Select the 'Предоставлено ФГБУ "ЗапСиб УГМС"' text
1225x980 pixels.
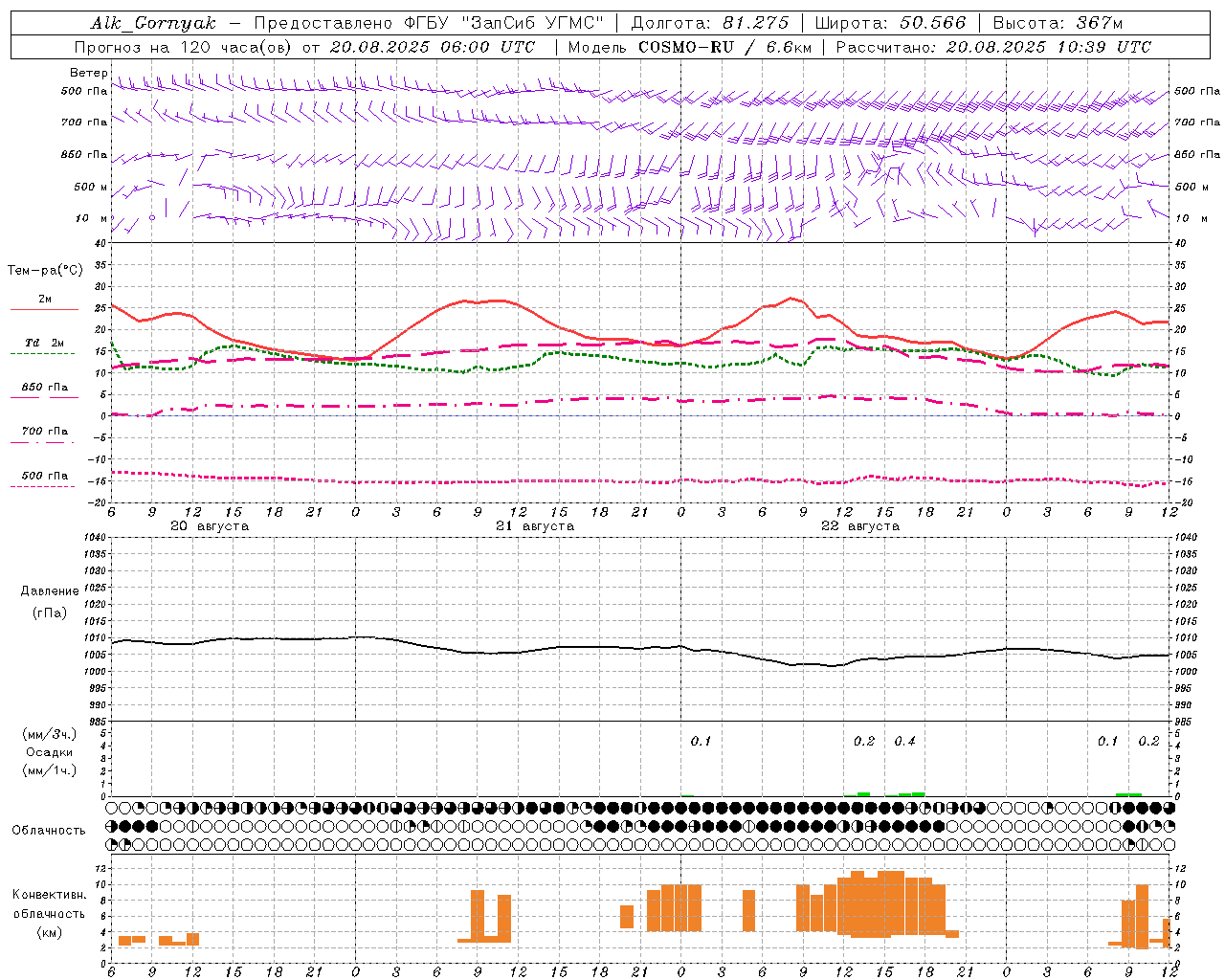pos(430,23)
